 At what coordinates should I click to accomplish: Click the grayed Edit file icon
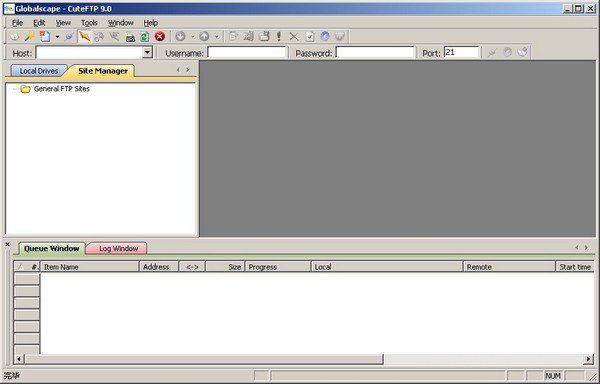233,37
